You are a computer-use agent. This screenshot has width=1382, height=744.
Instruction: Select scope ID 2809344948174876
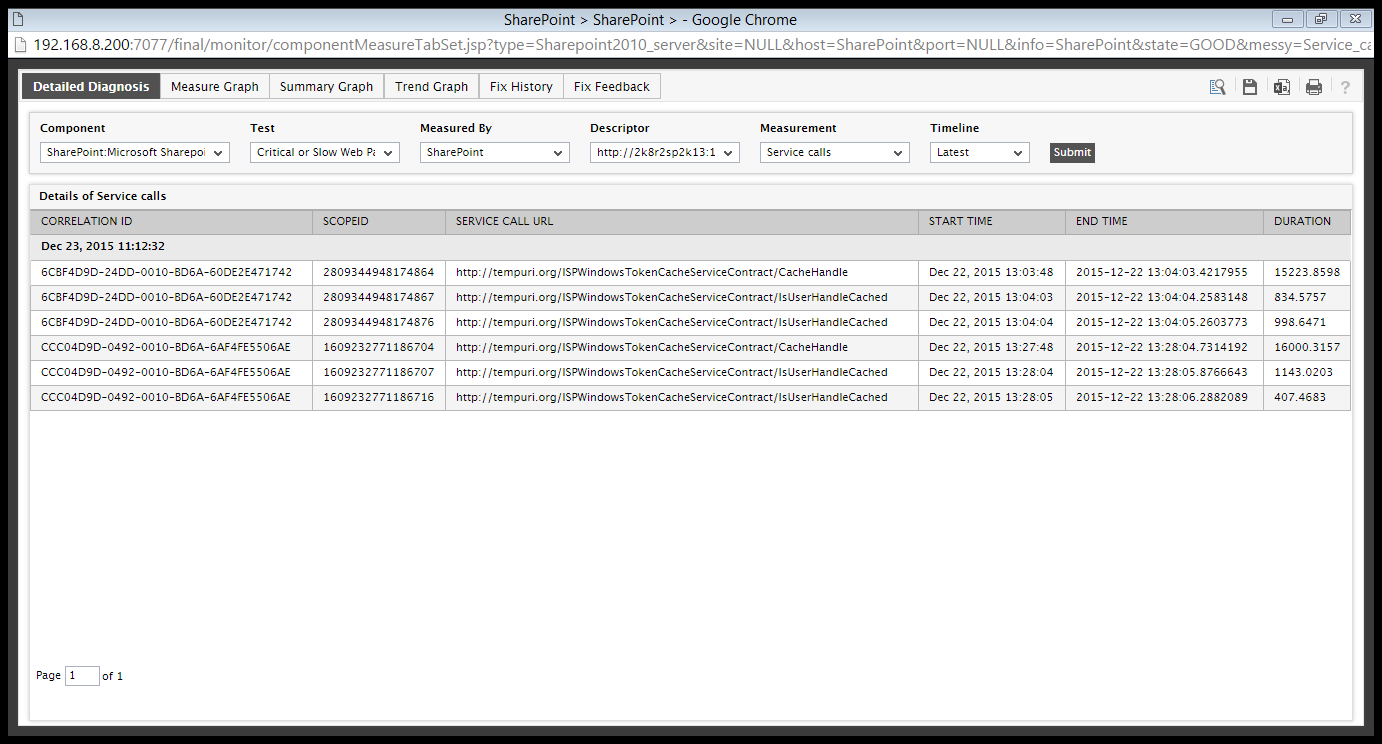pyautogui.click(x=378, y=322)
